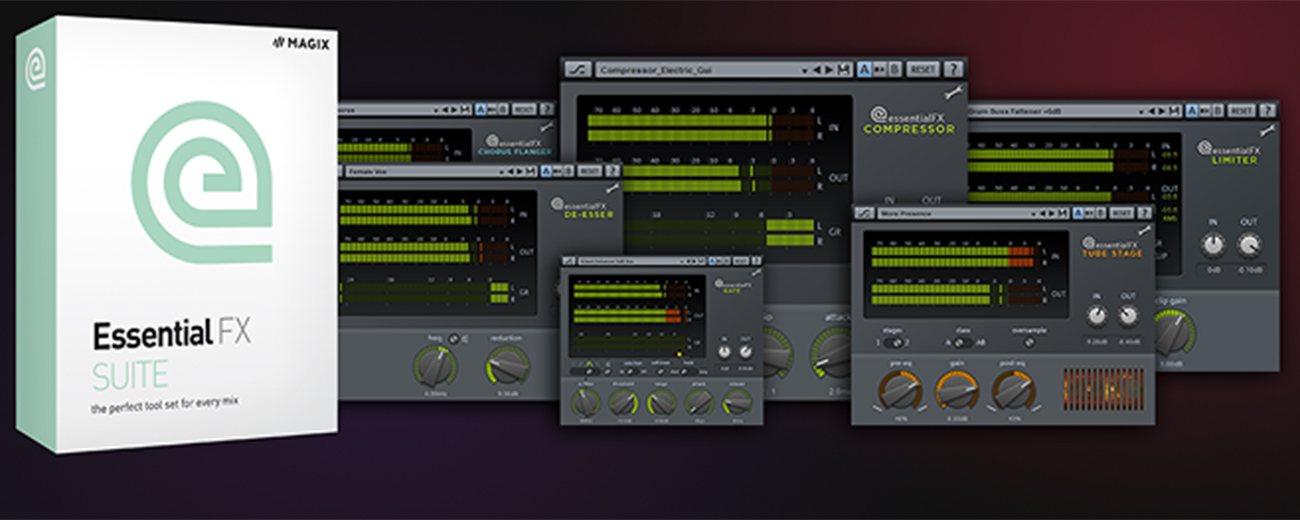Image resolution: width=1300 pixels, height=520 pixels.
Task: Go to the next preset in the Tube Stage window
Action: (x=1051, y=213)
